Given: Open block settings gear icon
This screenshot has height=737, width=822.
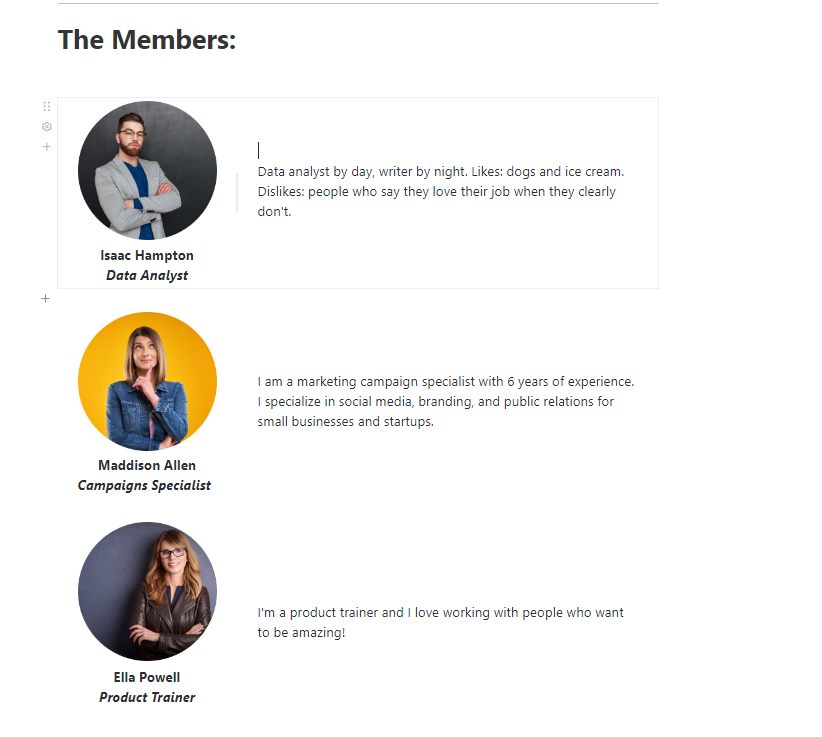Looking at the screenshot, I should 47,127.
